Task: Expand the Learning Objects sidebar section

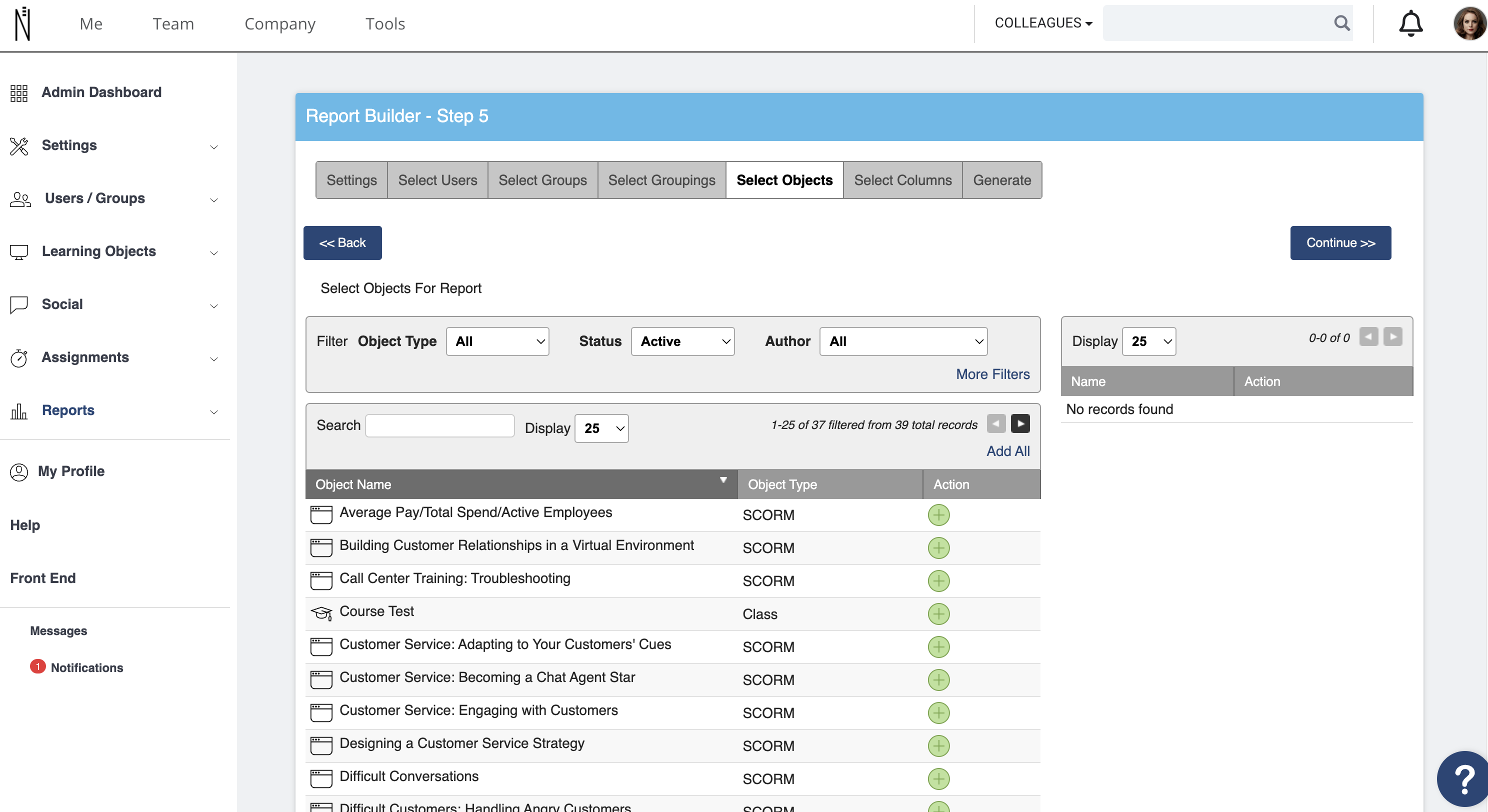Action: (x=213, y=253)
